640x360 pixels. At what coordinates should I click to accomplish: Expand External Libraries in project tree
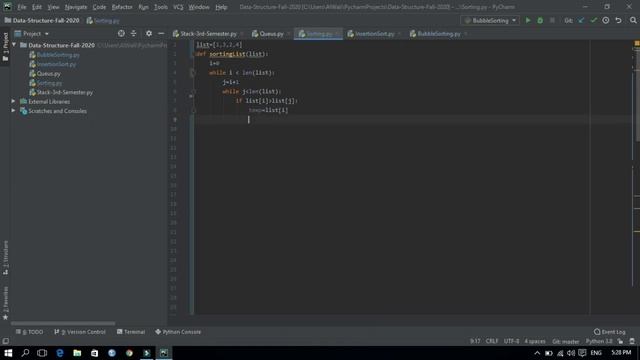coord(13,101)
